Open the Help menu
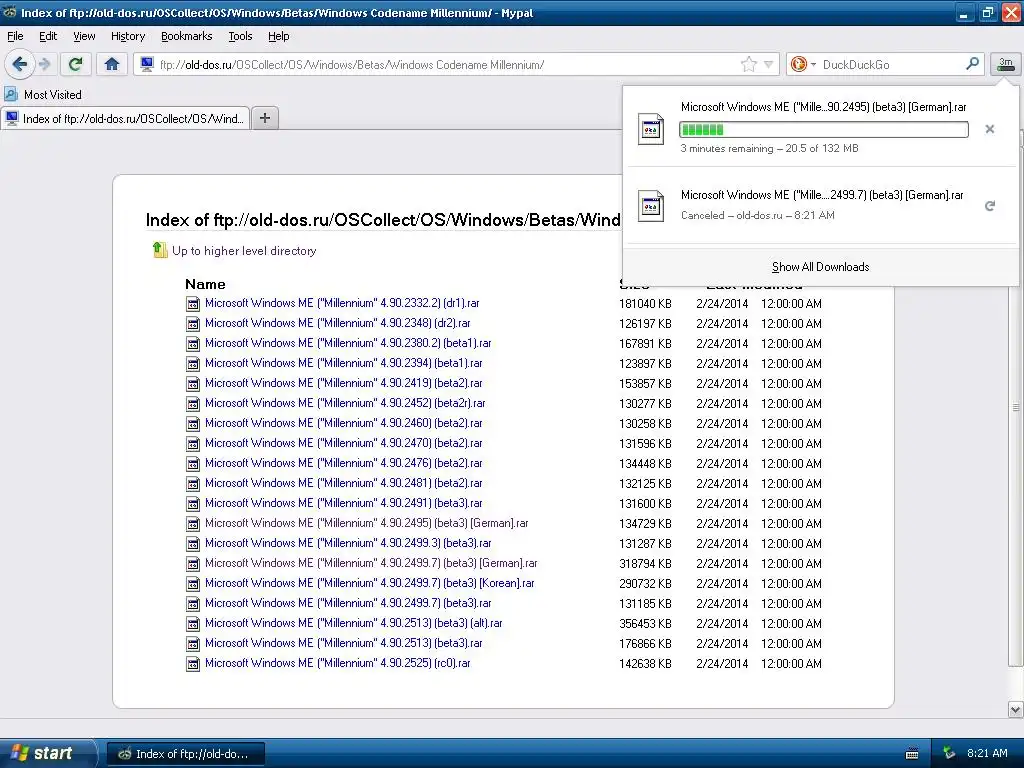The image size is (1024, 768). [x=279, y=36]
